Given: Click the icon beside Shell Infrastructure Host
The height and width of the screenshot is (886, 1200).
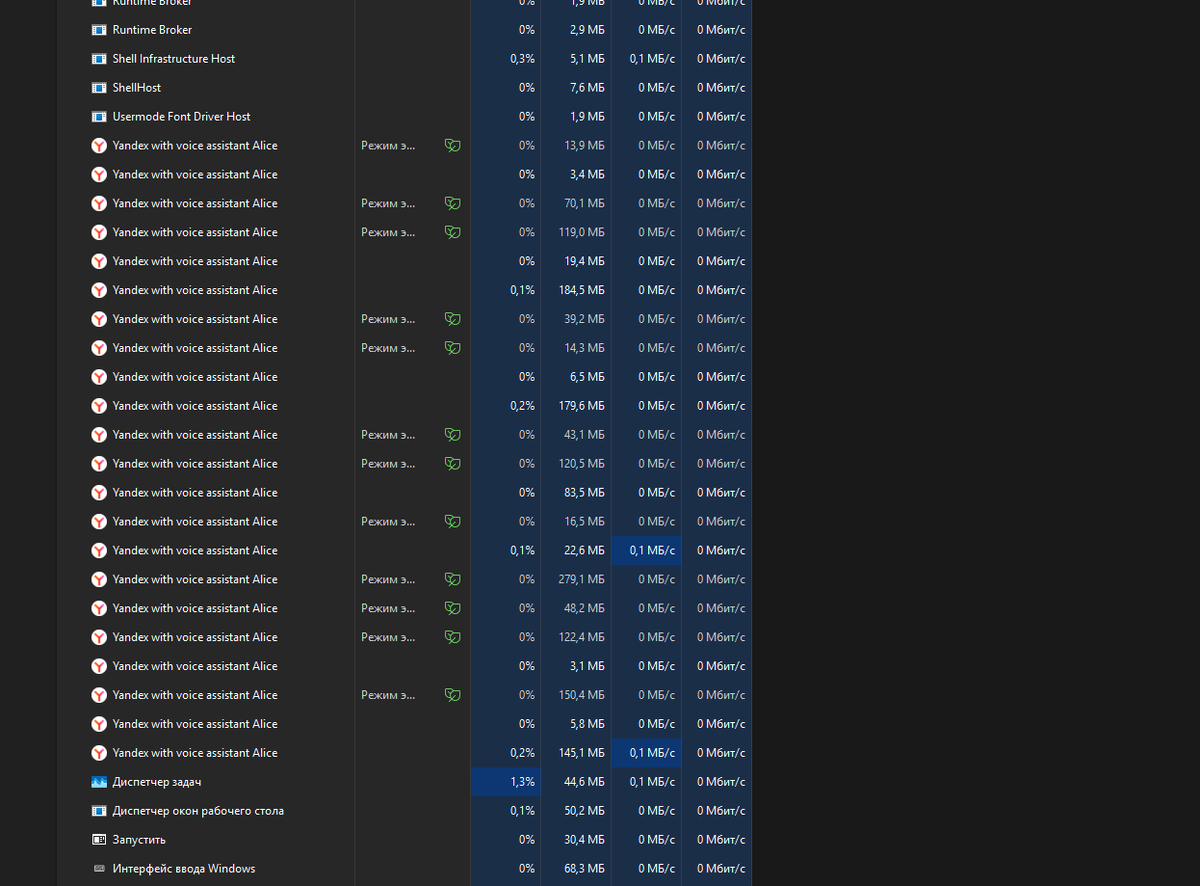Looking at the screenshot, I should (x=99, y=59).
